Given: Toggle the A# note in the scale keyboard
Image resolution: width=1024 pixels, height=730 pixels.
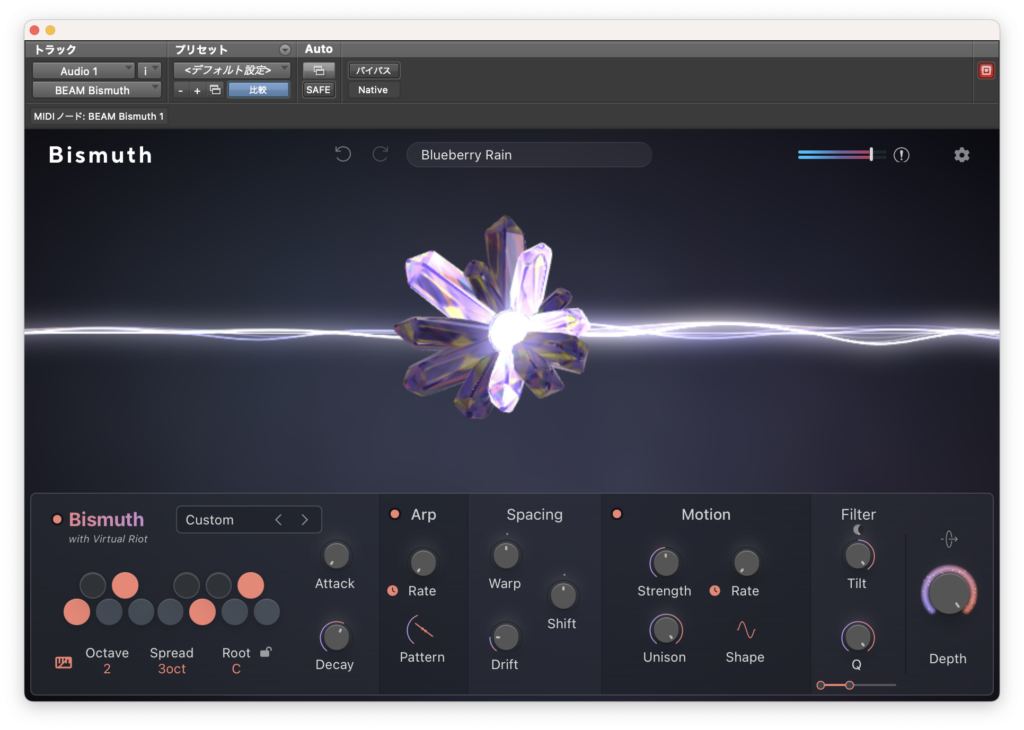Looking at the screenshot, I should pos(250,585).
